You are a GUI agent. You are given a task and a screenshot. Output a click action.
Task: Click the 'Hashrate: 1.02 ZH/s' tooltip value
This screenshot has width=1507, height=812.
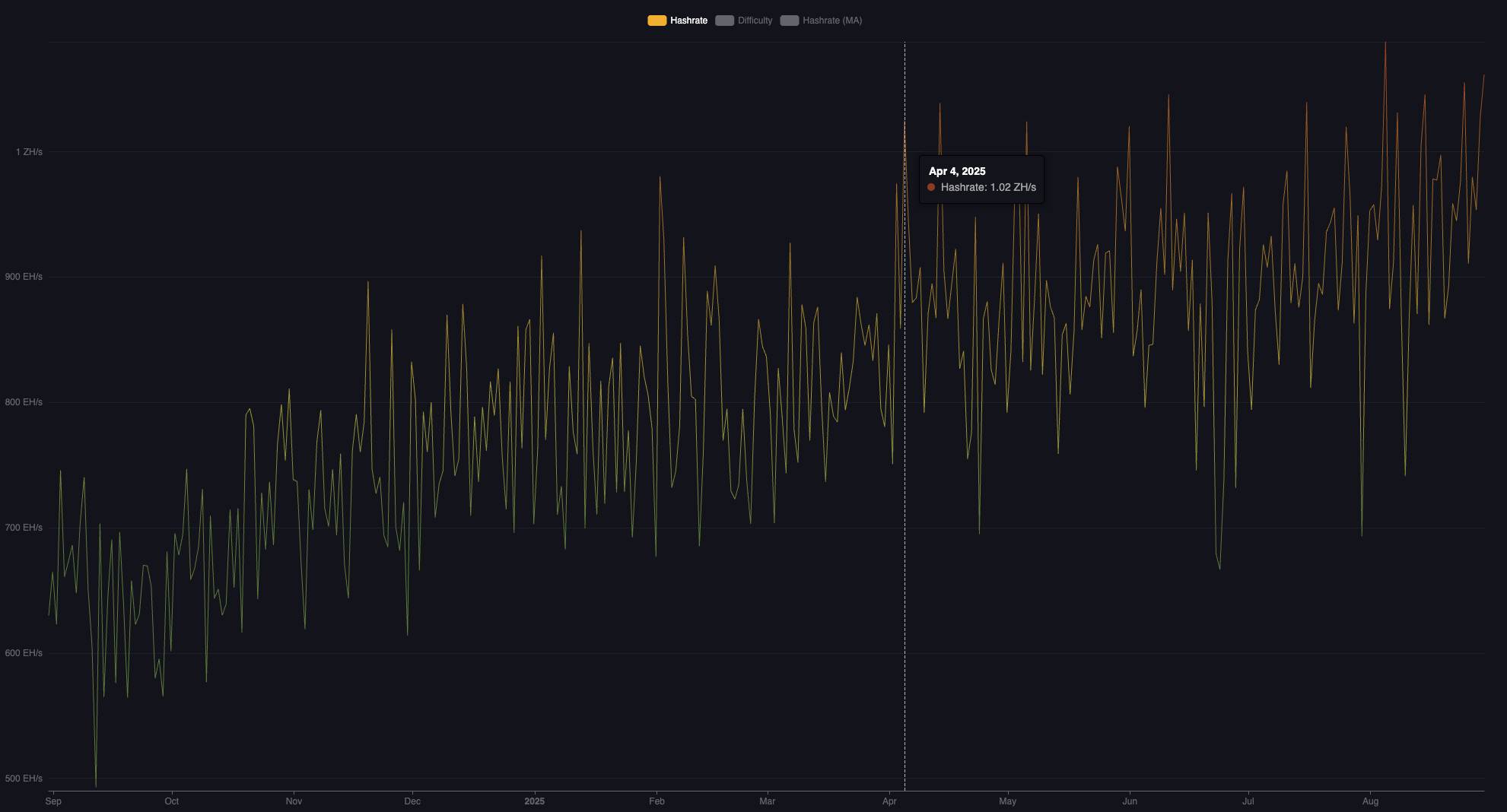point(988,187)
